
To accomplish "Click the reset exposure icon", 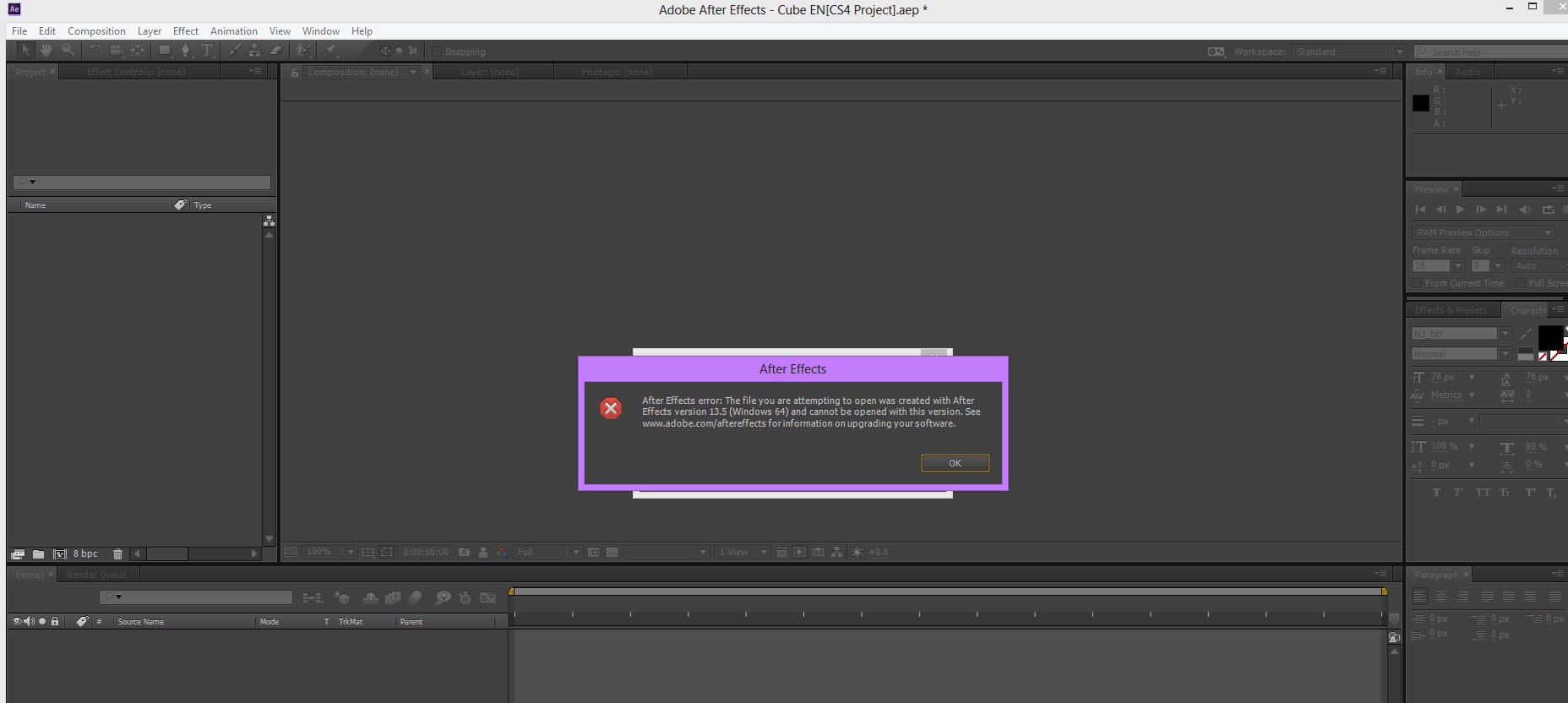I will (857, 552).
